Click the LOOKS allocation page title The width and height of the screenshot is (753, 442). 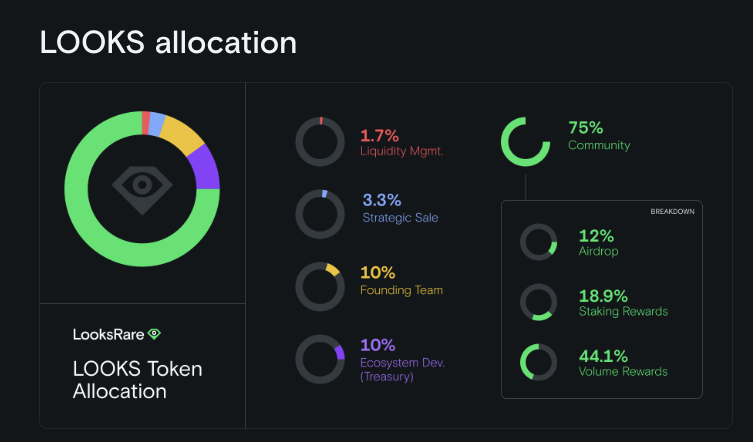[x=168, y=42]
